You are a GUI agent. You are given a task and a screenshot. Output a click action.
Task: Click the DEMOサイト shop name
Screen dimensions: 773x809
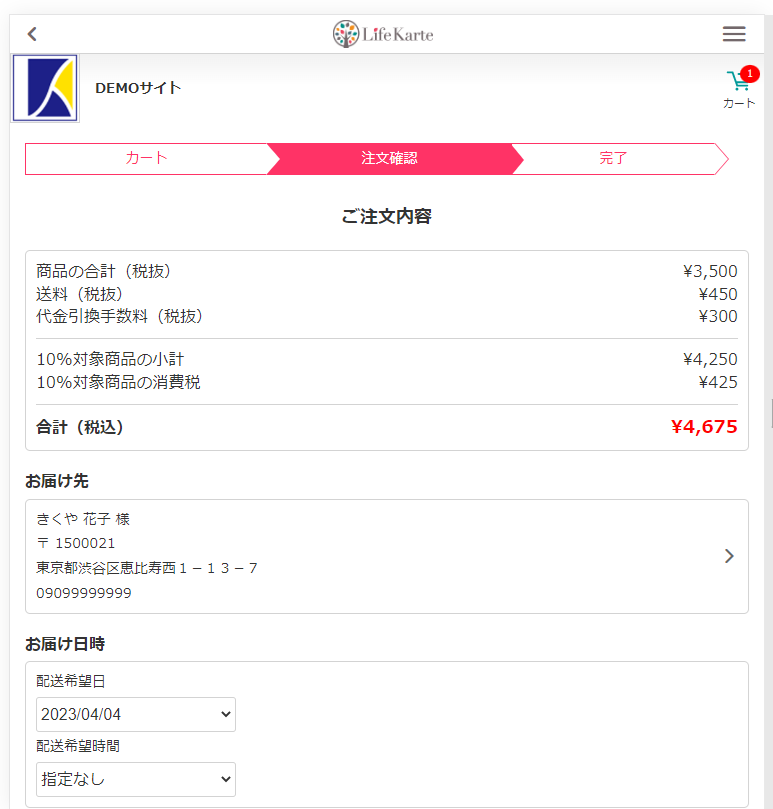pos(138,88)
